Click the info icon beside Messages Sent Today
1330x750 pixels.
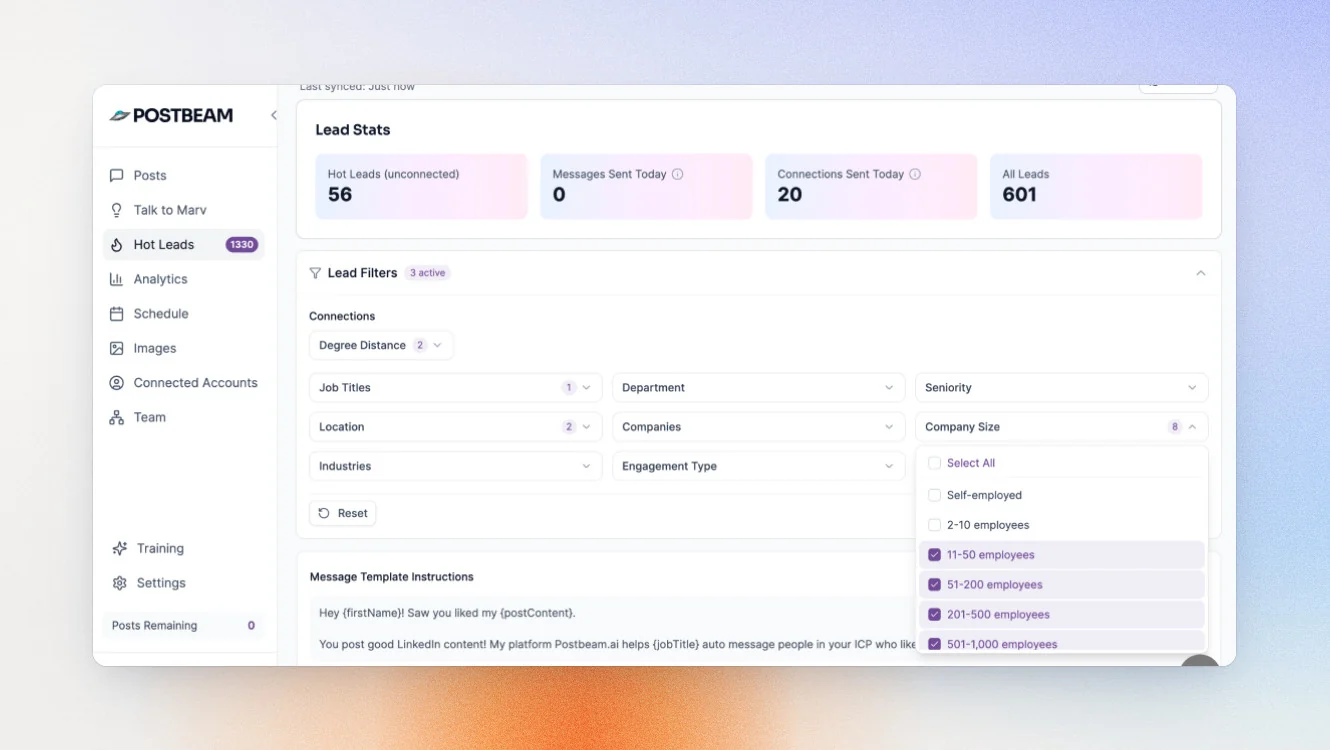tap(678, 174)
